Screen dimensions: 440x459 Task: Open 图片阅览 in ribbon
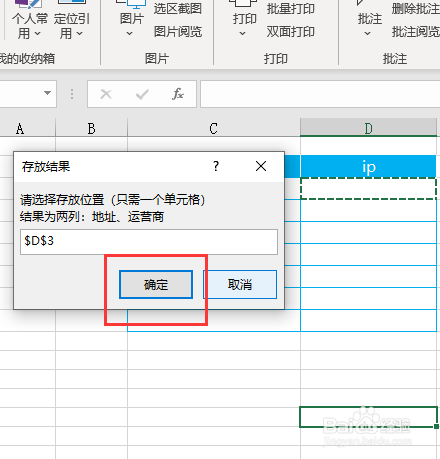[x=178, y=32]
